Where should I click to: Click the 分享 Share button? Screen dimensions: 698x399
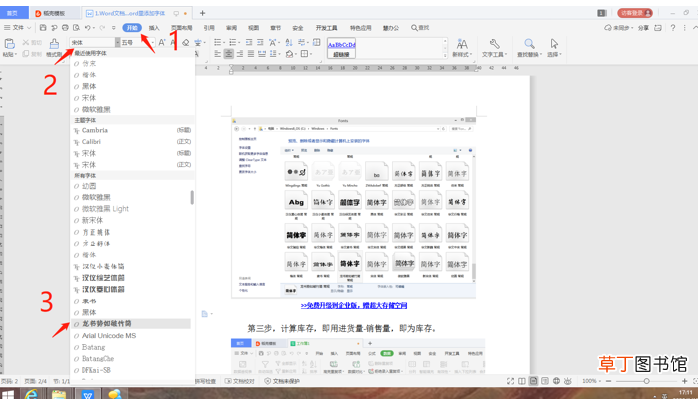tap(643, 28)
